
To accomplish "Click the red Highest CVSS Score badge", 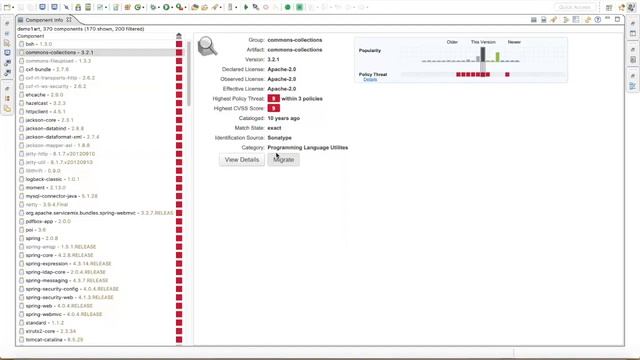I will tap(273, 108).
